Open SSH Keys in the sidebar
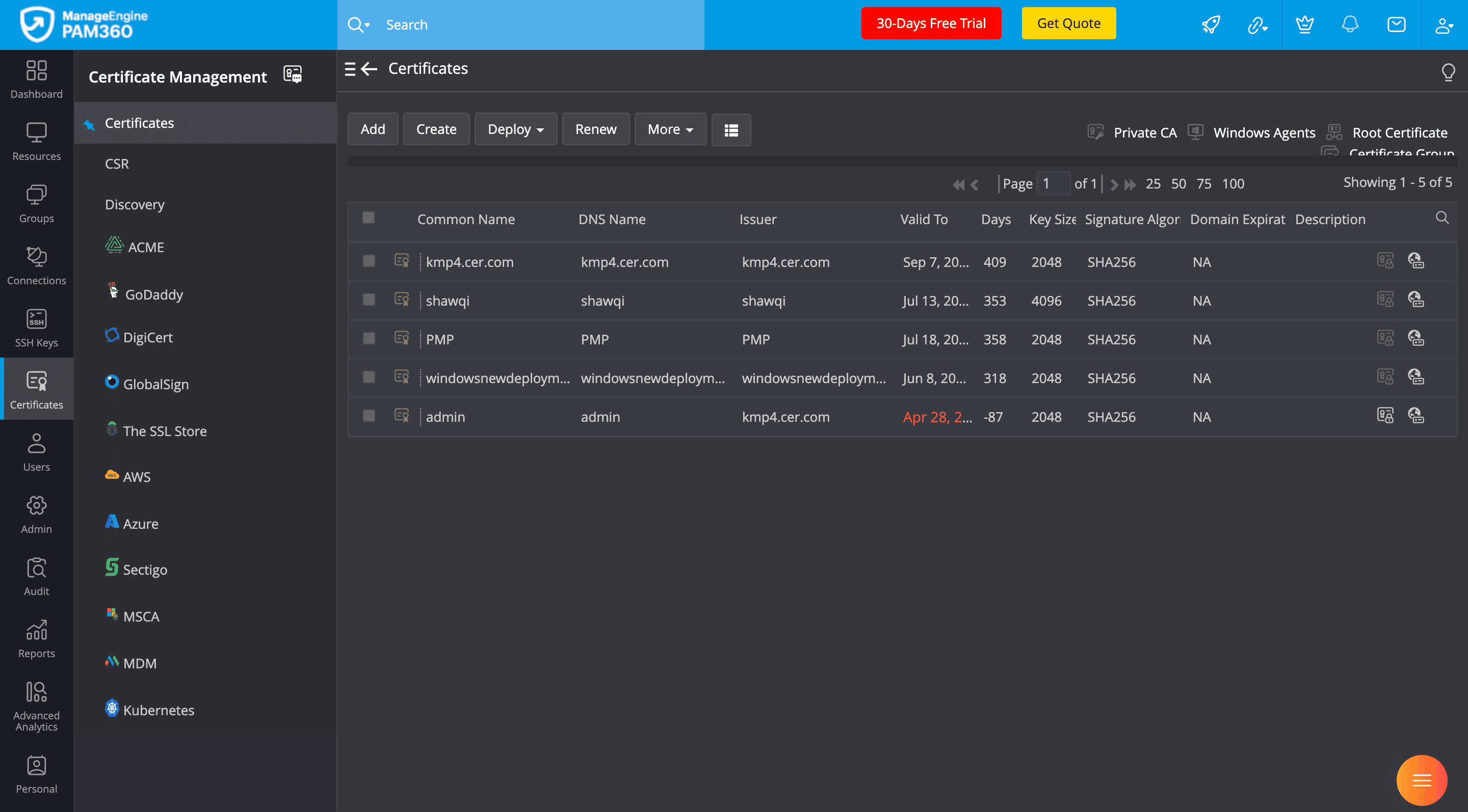 tap(37, 328)
